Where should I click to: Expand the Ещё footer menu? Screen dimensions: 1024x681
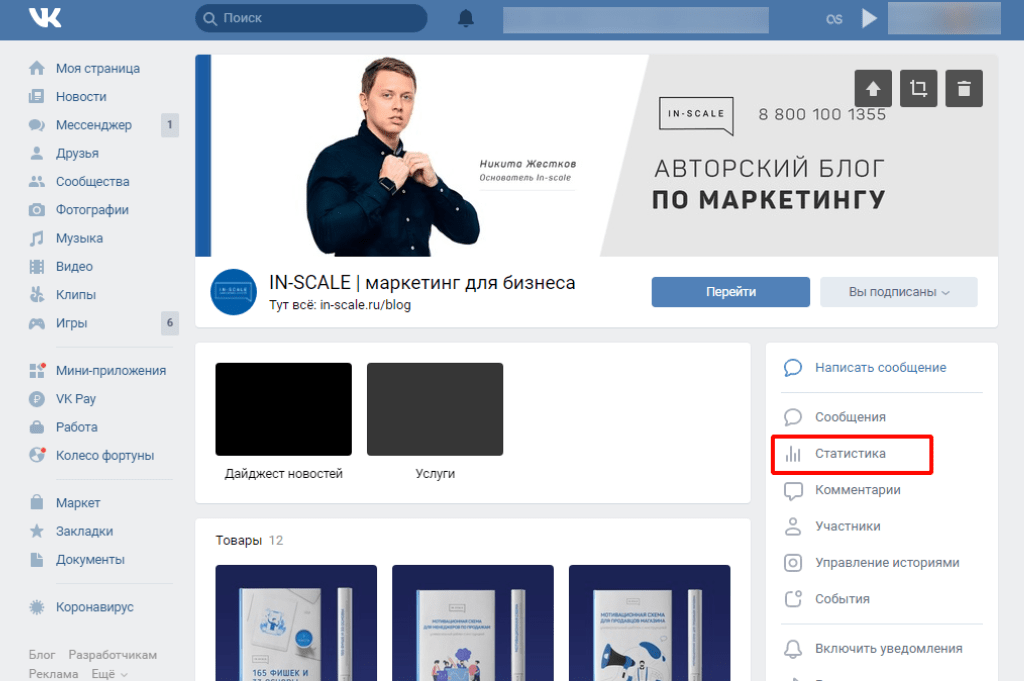(109, 674)
